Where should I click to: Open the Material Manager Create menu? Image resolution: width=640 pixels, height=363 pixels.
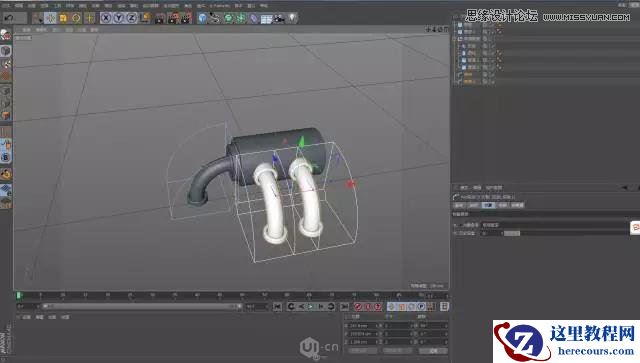27,317
